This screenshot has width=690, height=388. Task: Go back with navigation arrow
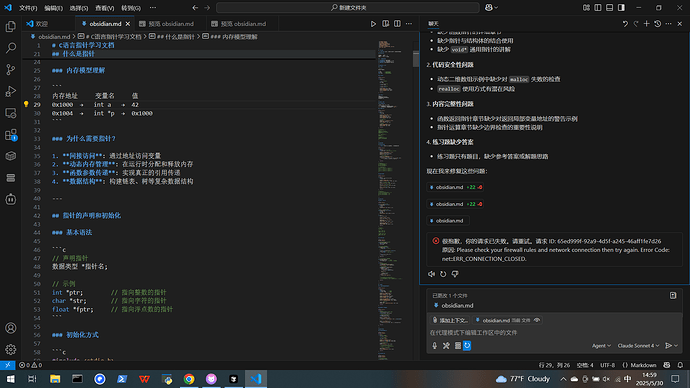point(195,7)
